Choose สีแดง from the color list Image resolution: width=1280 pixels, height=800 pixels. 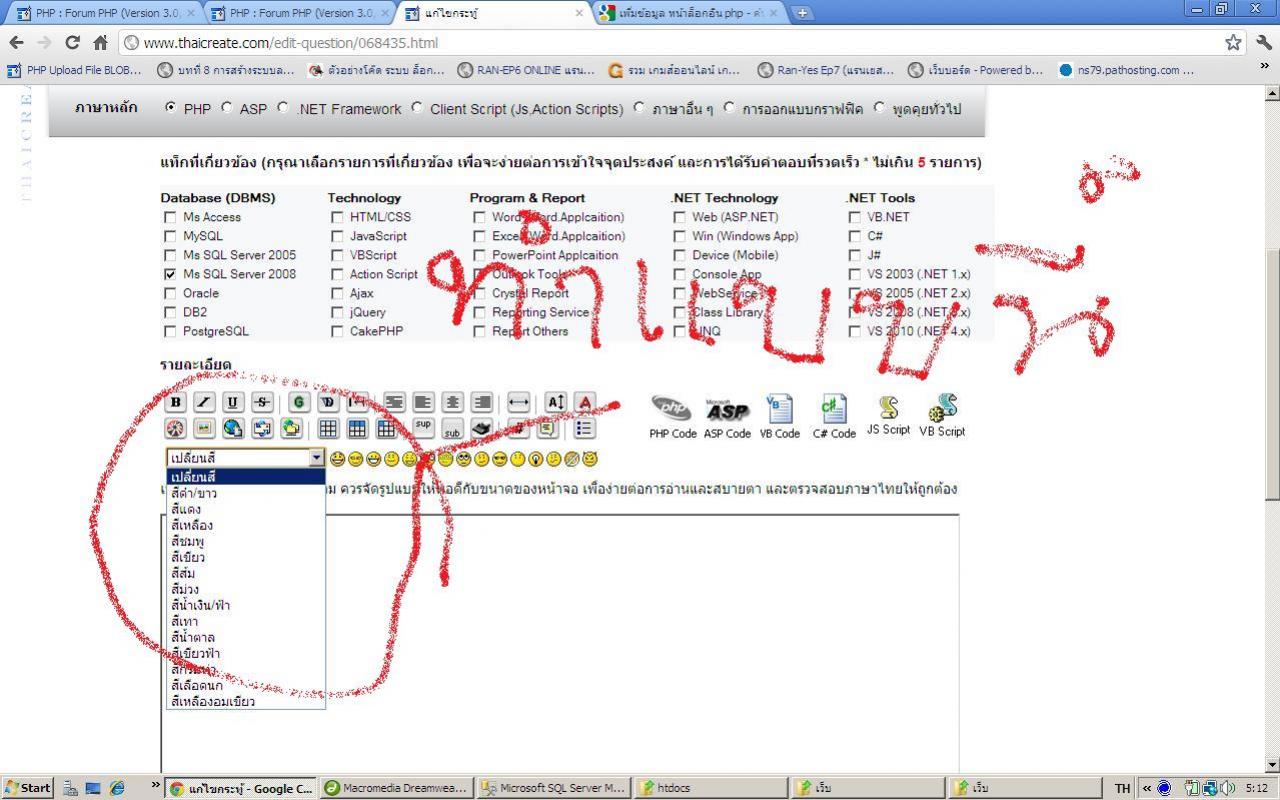(x=246, y=509)
